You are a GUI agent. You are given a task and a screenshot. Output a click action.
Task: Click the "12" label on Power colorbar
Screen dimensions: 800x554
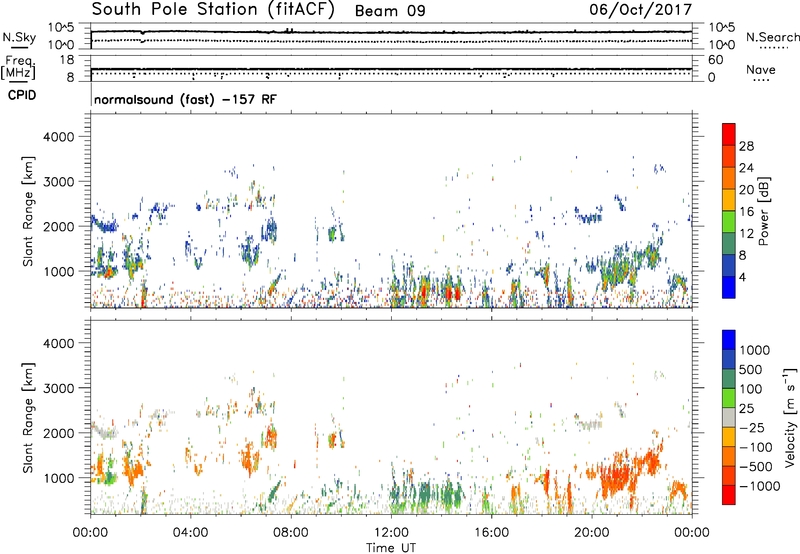[x=746, y=233]
